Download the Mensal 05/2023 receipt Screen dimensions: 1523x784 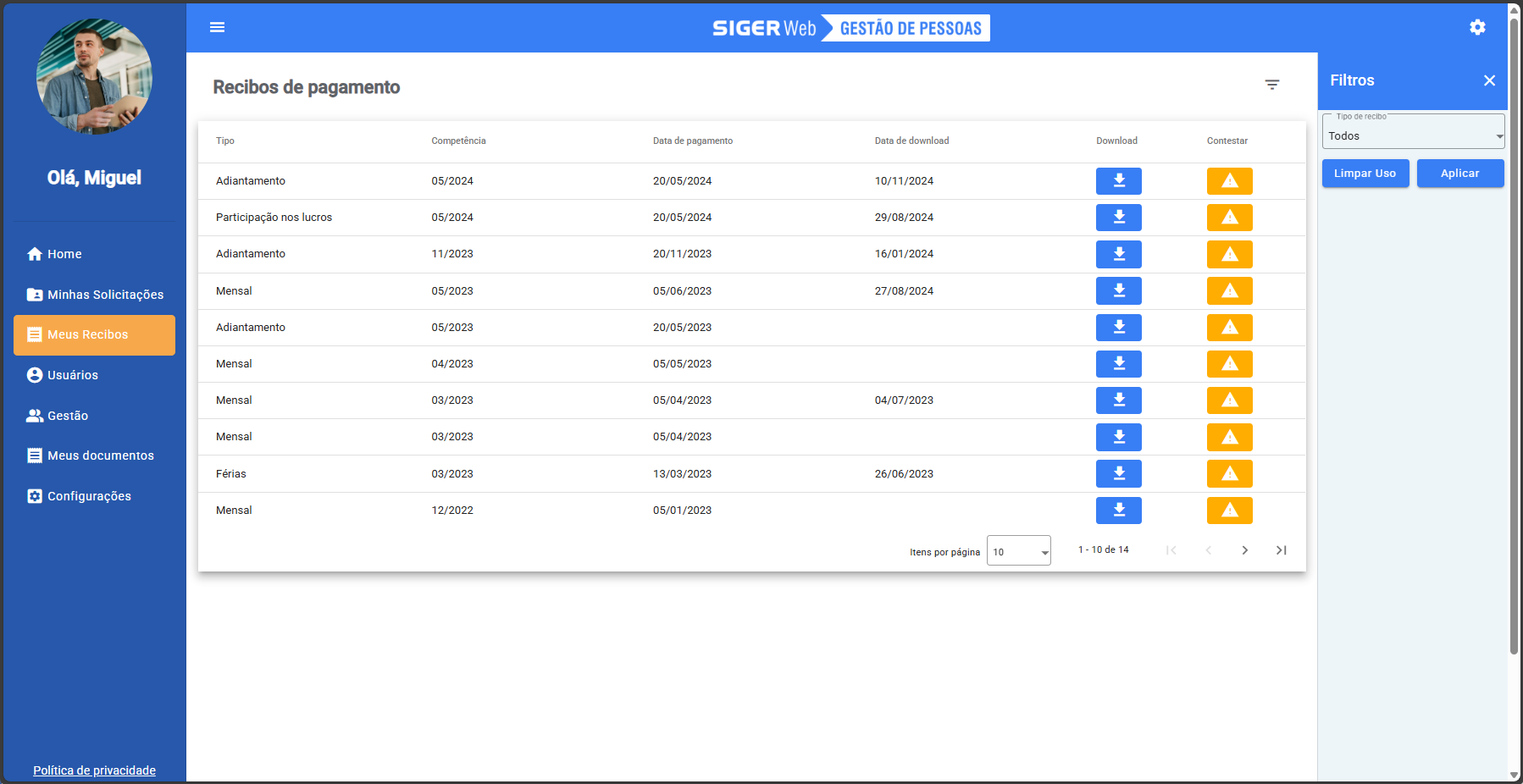pos(1119,290)
